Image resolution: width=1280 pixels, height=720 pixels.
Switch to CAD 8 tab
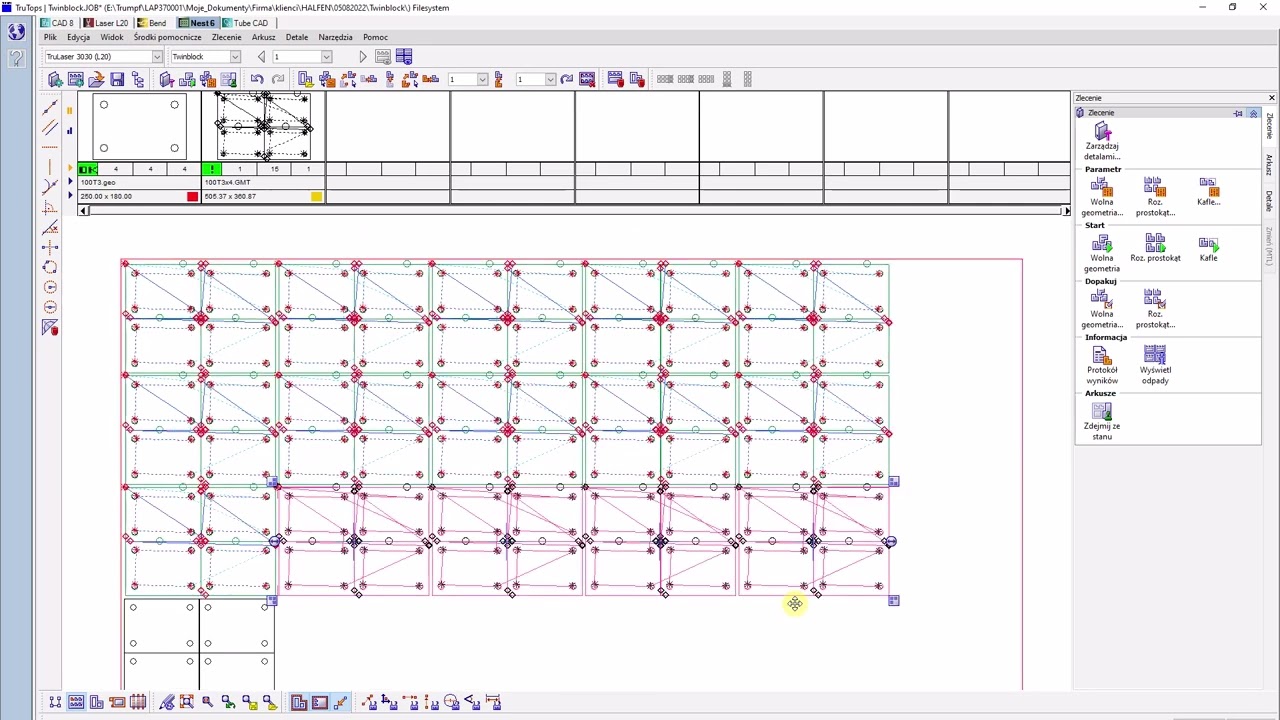point(57,23)
